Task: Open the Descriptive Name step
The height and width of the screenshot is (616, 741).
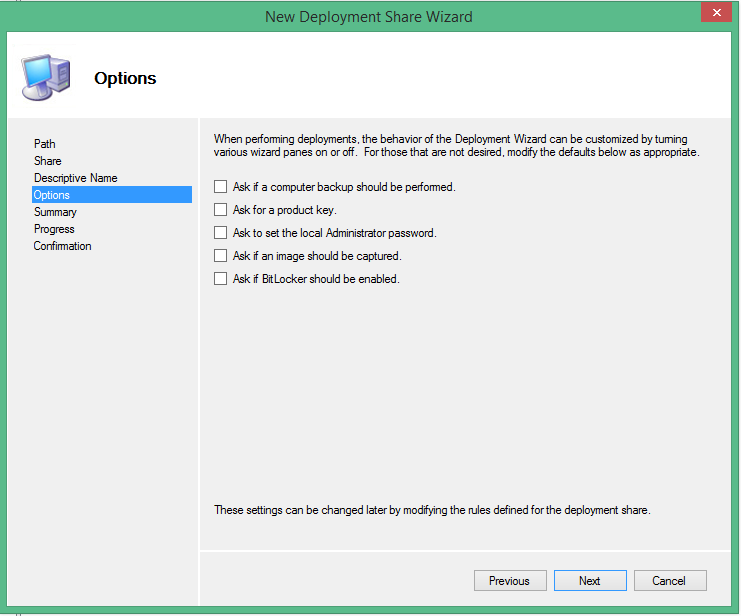Action: click(76, 178)
